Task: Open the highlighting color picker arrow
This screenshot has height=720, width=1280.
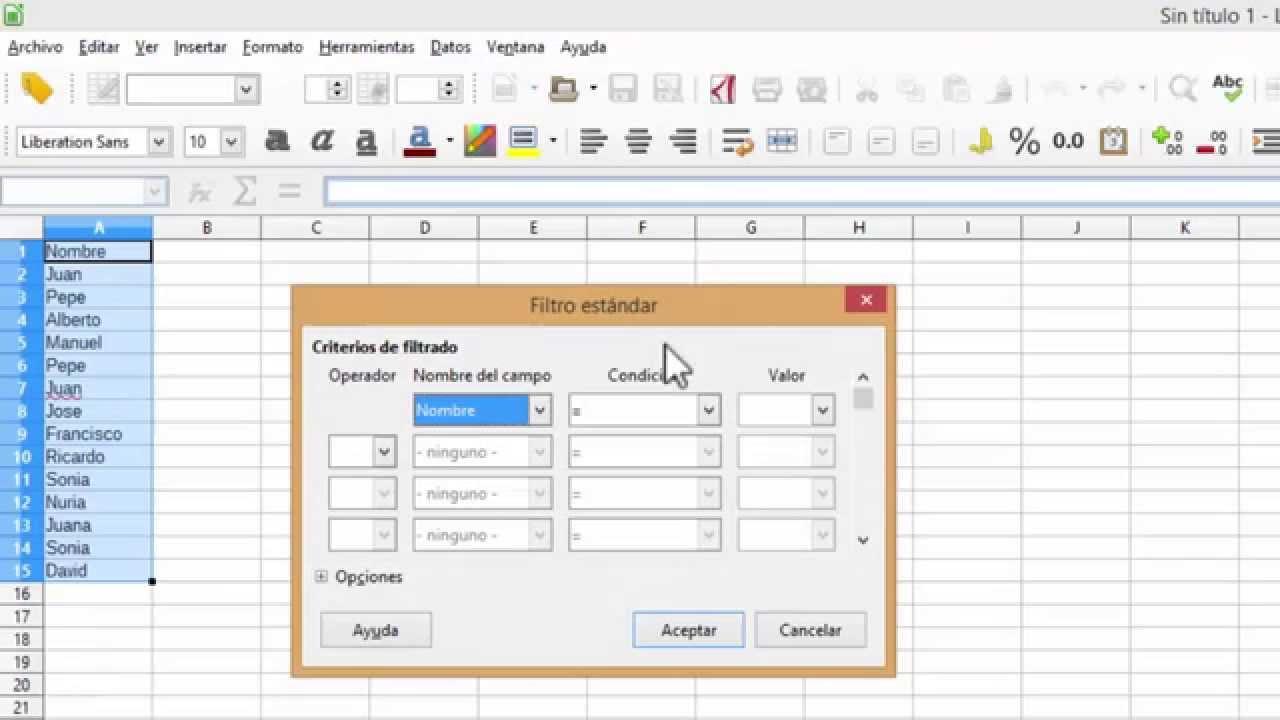Action: 554,141
